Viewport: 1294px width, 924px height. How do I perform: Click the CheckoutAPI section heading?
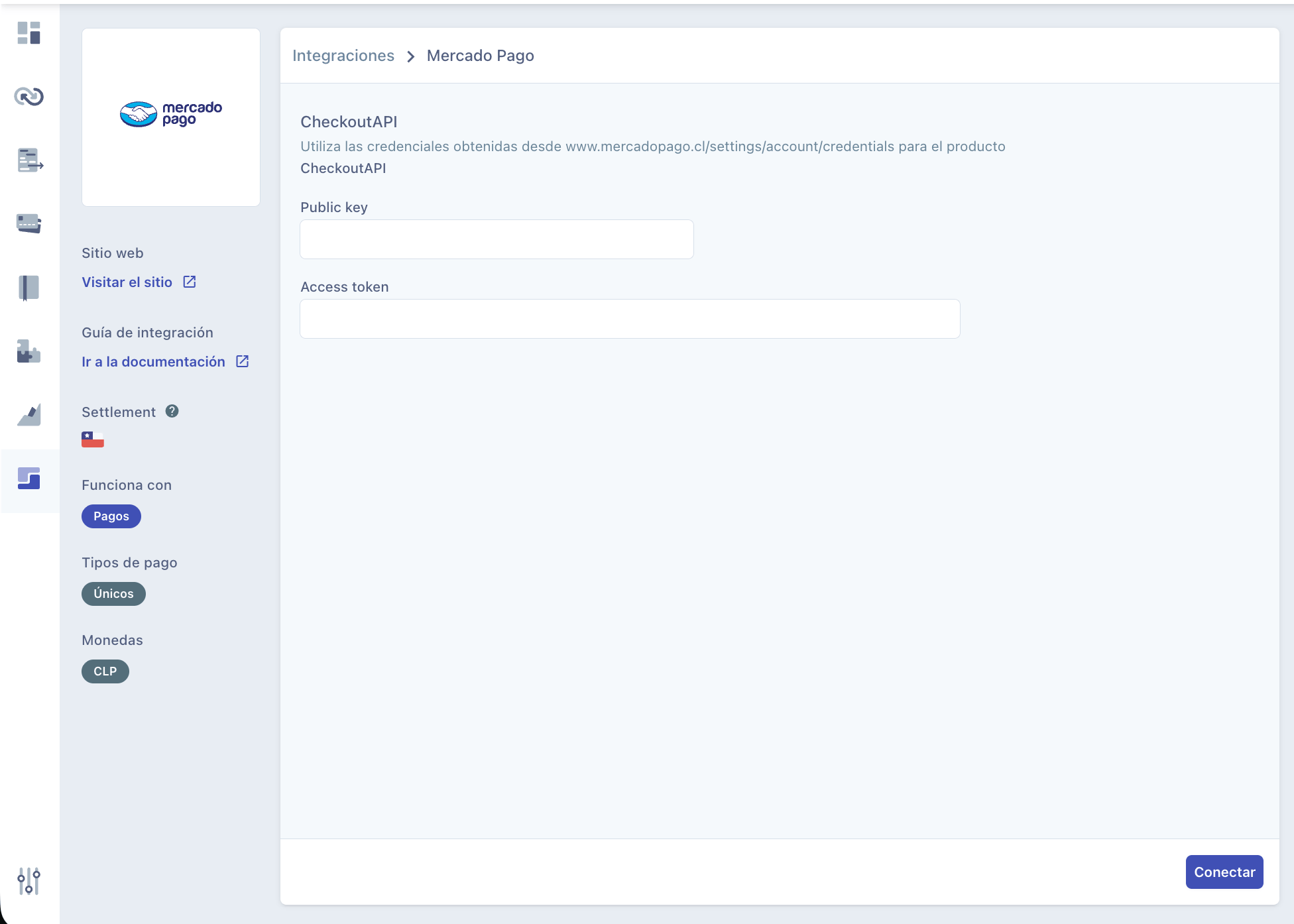(349, 122)
